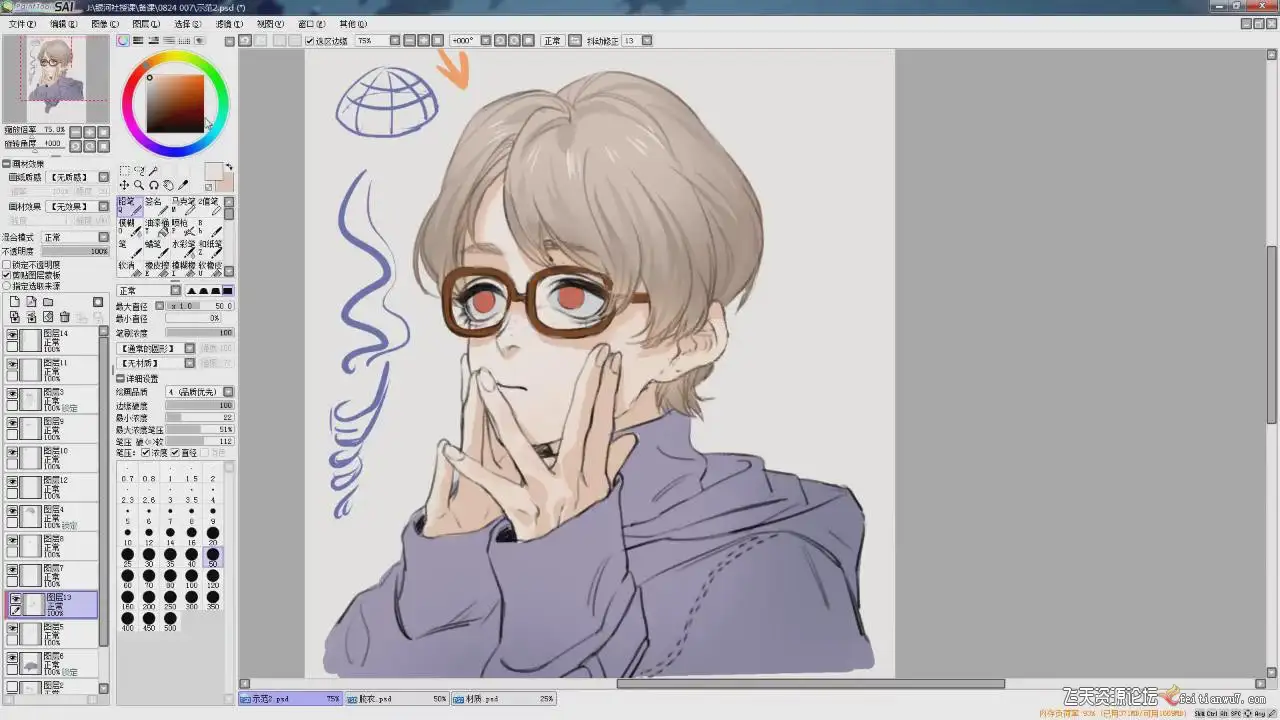Viewport: 1280px width, 720px height.
Task: Hide layer 图层14 with its eye icon
Action: click(13, 335)
